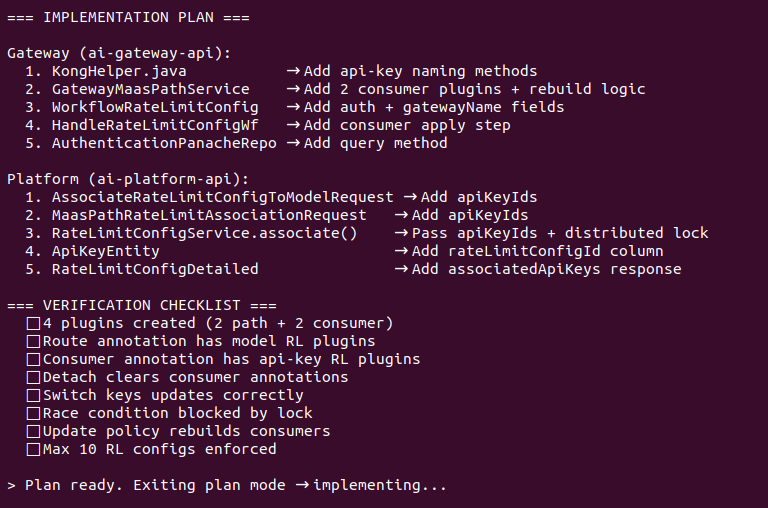The height and width of the screenshot is (508, 768).
Task: Click the arrow after GatewayMaasPathService
Action: coord(293,89)
